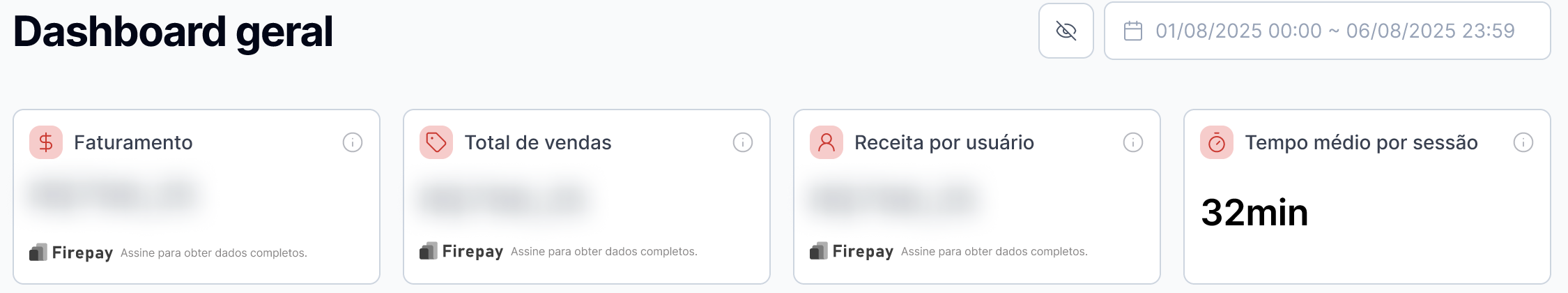This screenshot has height=293, width=1568.
Task: Click subscribe text under Total de vendas
Action: pos(604,251)
